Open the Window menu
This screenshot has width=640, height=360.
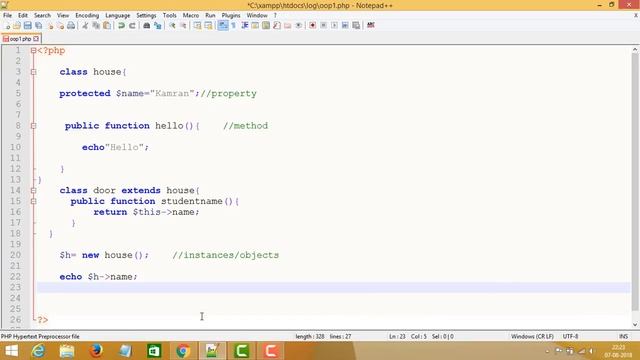pos(257,15)
